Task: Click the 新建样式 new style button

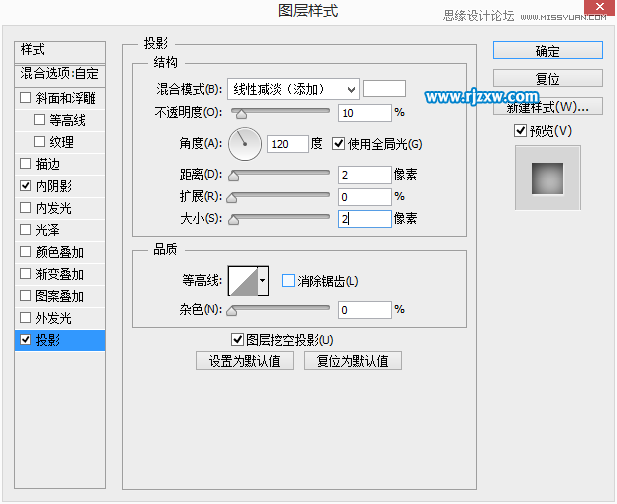Action: (x=548, y=106)
